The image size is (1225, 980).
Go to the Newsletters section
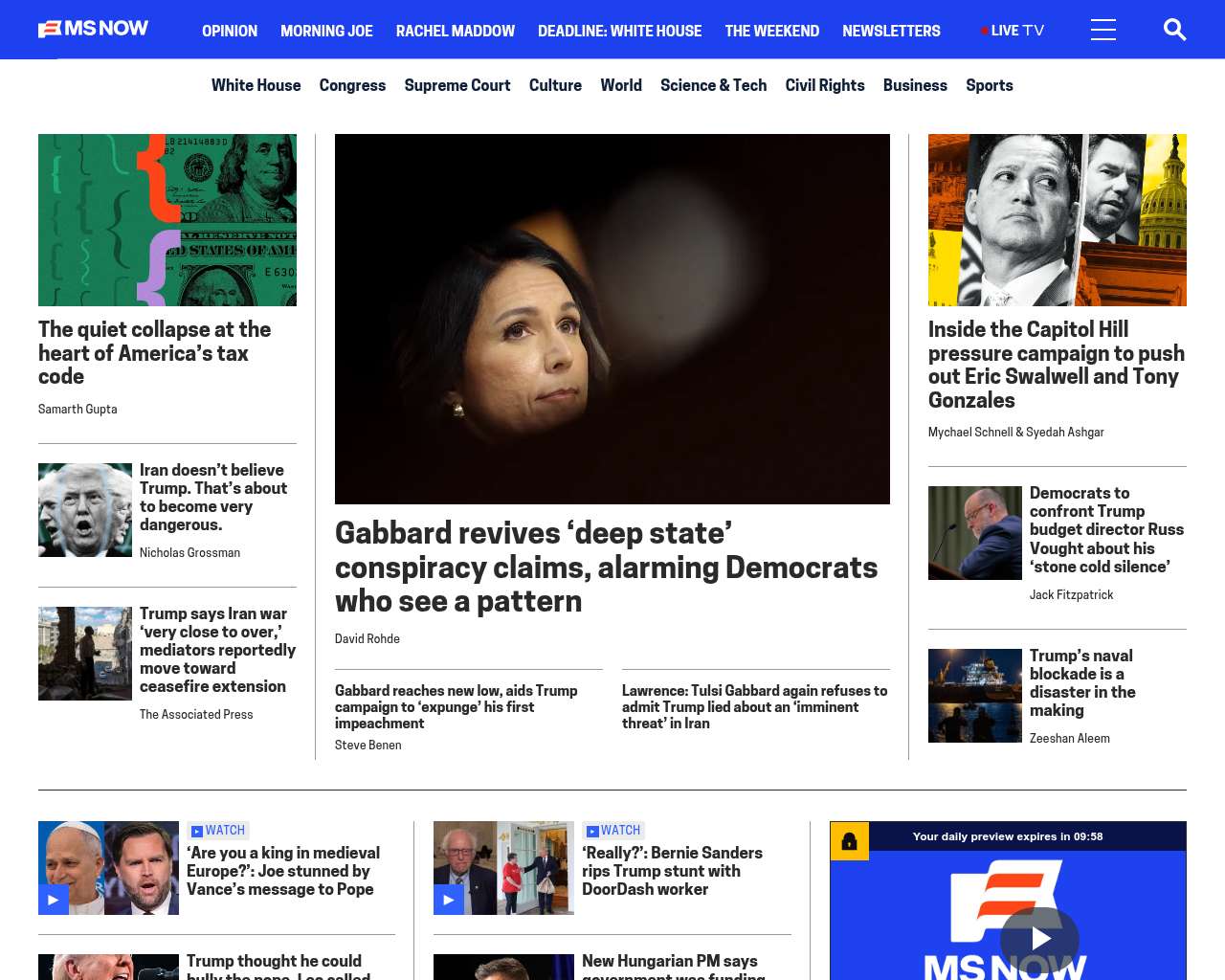point(891,31)
